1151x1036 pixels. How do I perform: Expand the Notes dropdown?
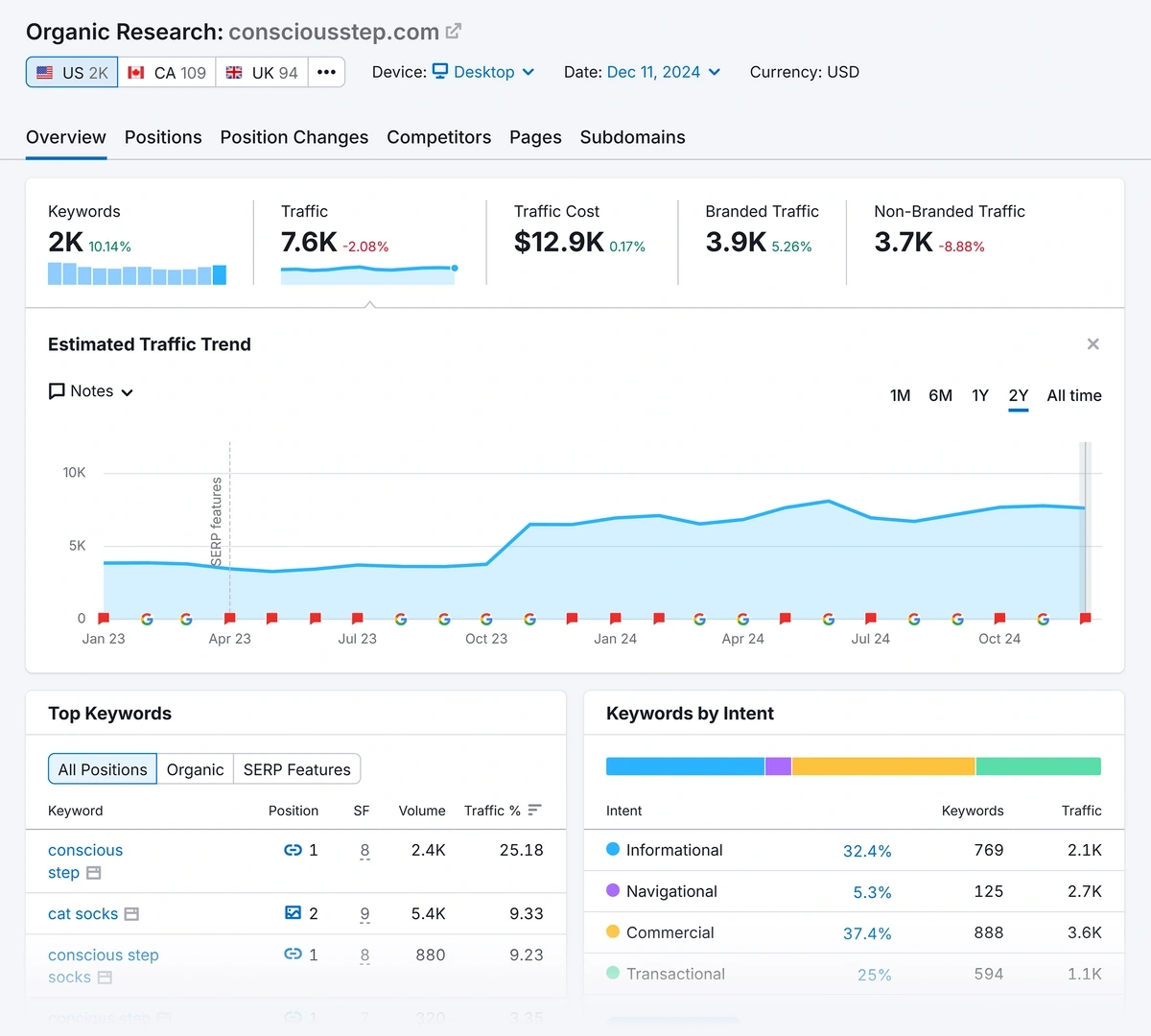click(x=91, y=391)
